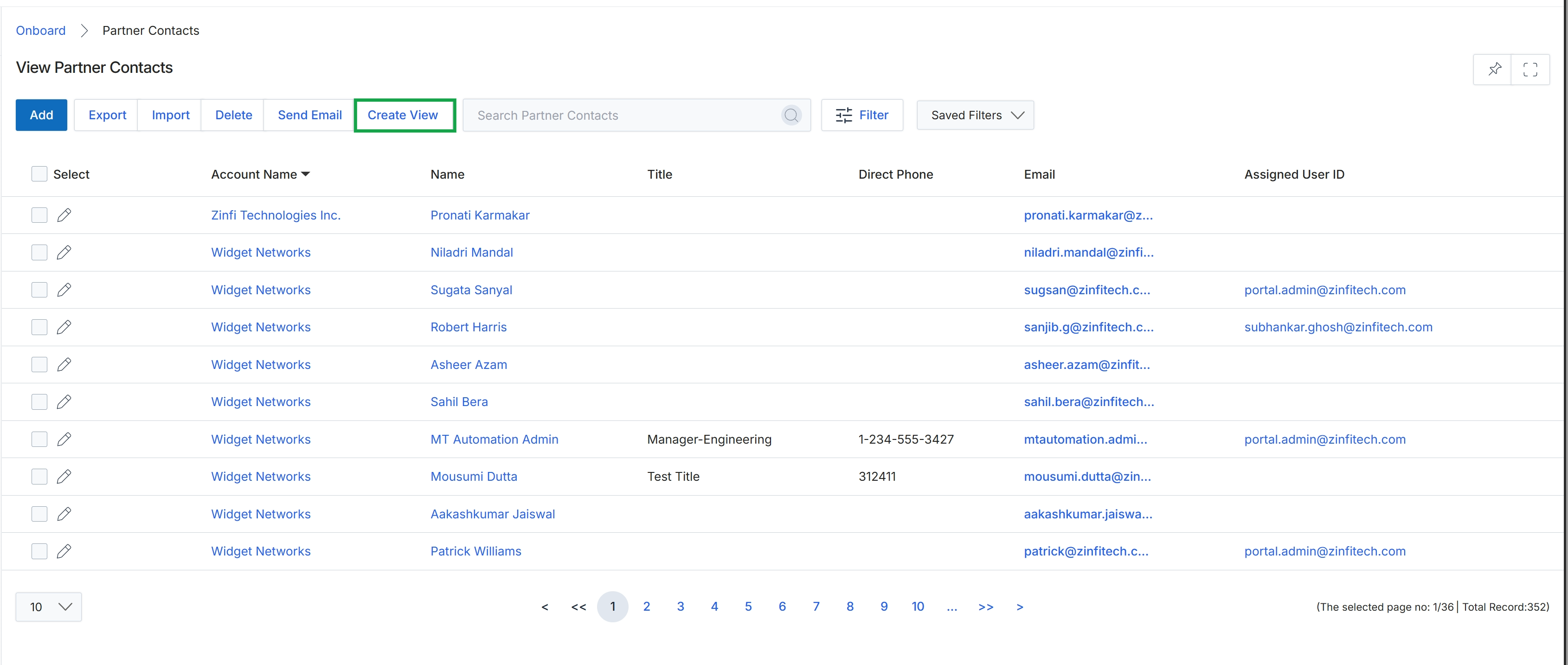Click the Send Email button

pyautogui.click(x=310, y=115)
